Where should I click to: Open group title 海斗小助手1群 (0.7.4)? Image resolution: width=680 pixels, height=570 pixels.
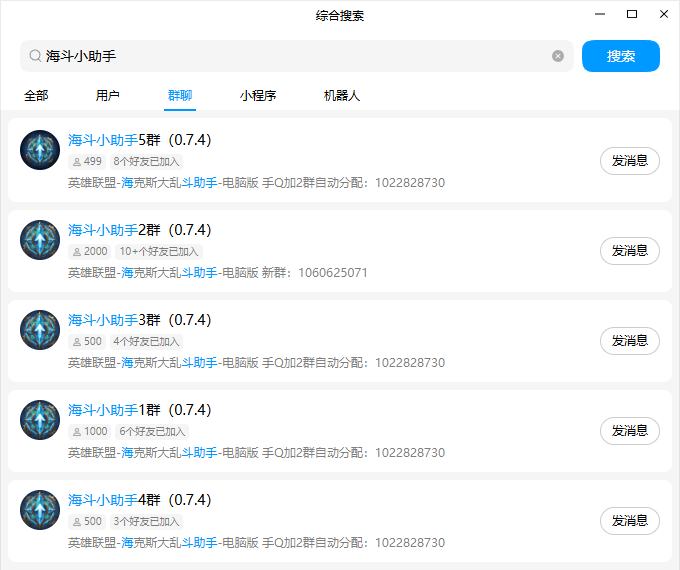[140, 410]
